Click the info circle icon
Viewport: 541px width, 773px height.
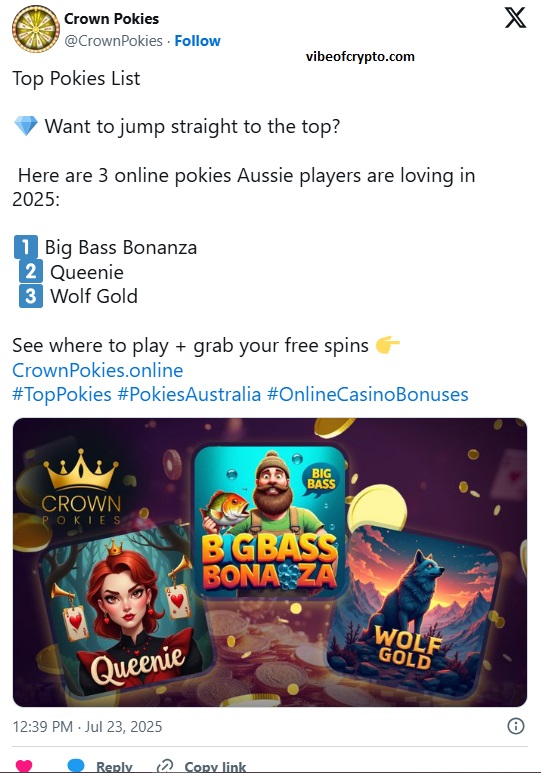click(516, 726)
